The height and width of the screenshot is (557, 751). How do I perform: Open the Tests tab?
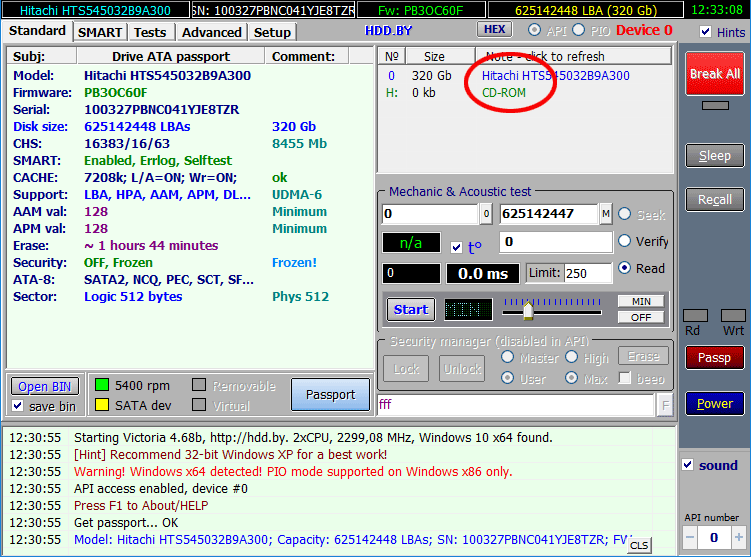coord(150,32)
